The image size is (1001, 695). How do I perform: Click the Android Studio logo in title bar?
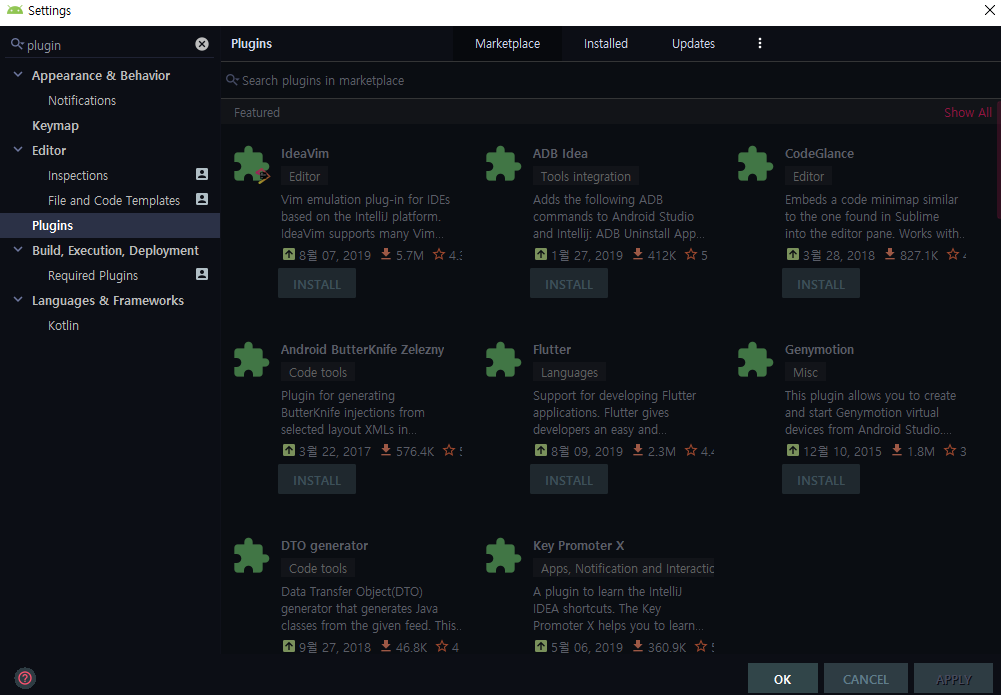15,10
